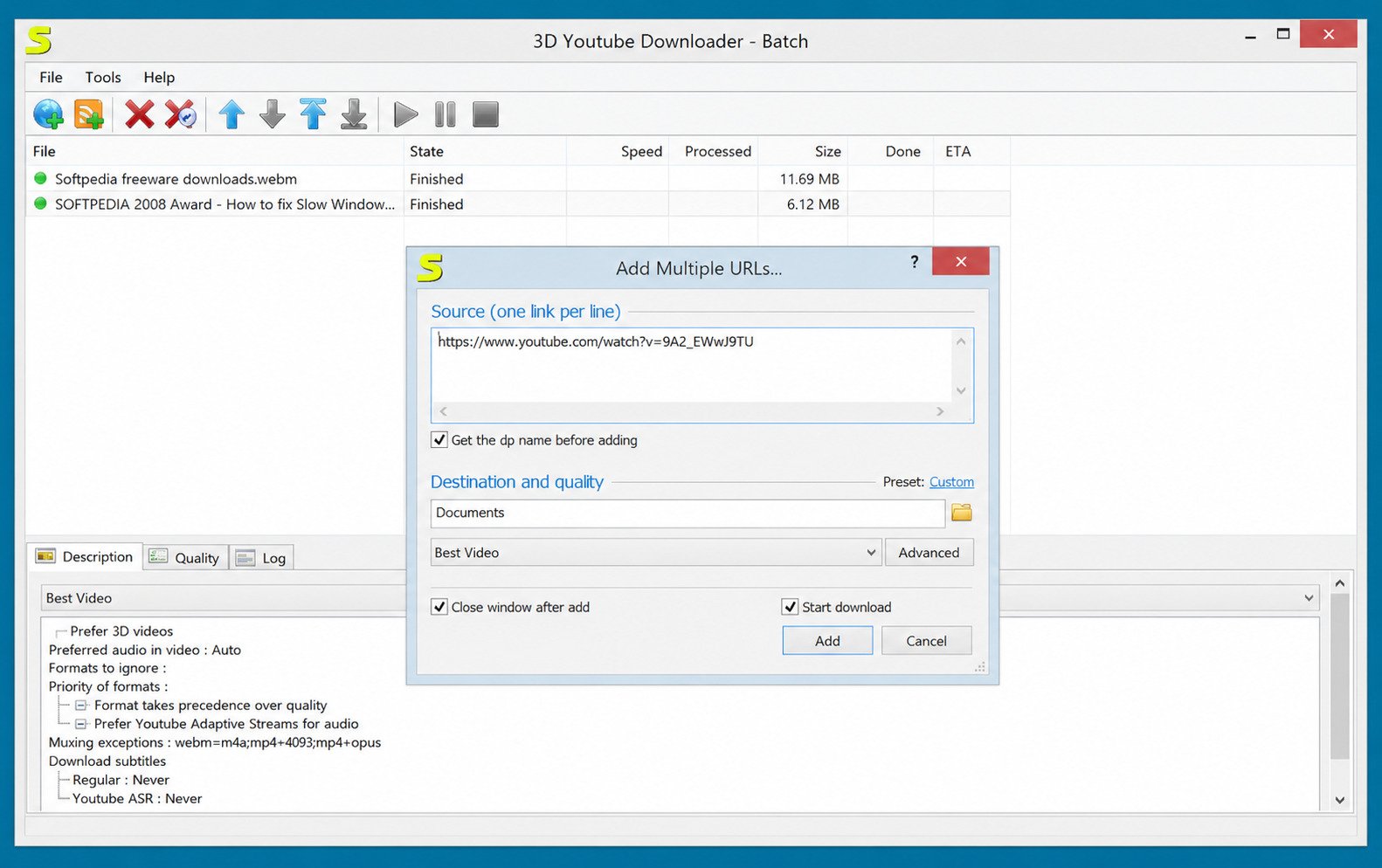This screenshot has height=868, width=1382.
Task: Click the source box horizontal scroll right arrow
Action: [x=940, y=411]
